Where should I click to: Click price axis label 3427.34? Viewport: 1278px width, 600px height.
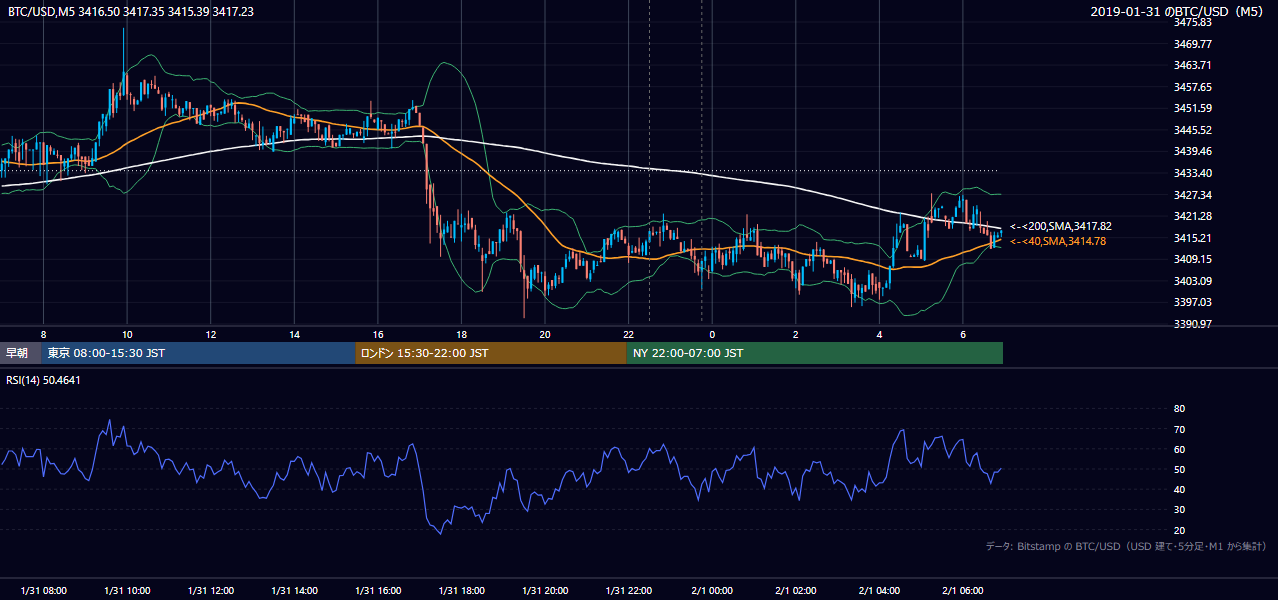click(1194, 195)
